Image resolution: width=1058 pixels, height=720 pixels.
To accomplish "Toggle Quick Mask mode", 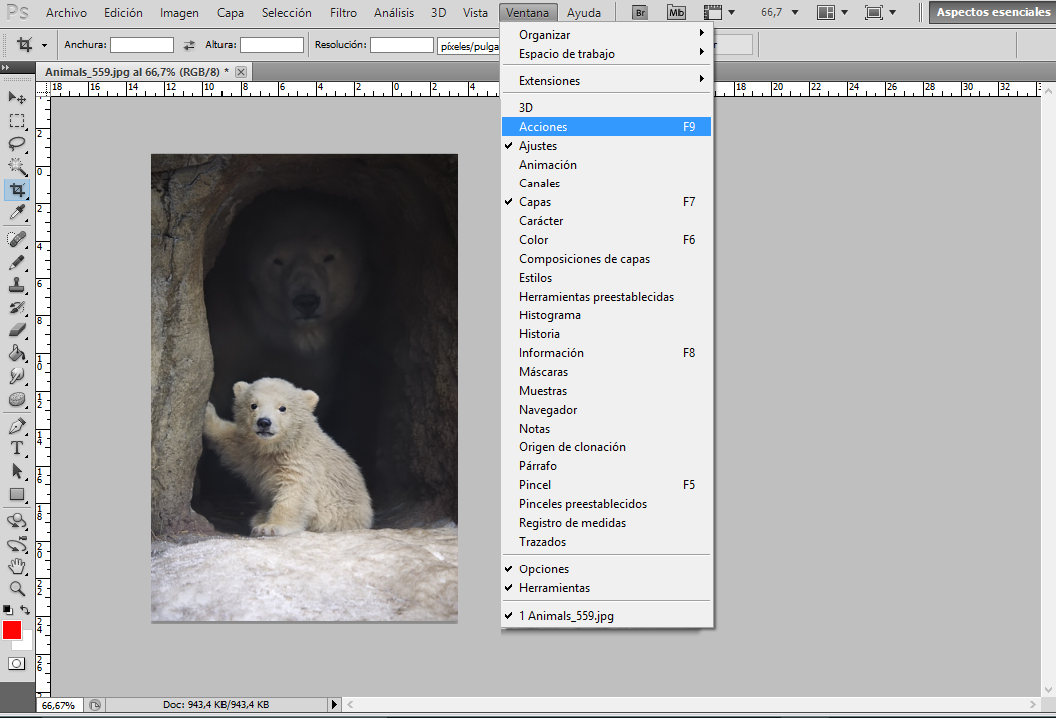I will coord(17,664).
